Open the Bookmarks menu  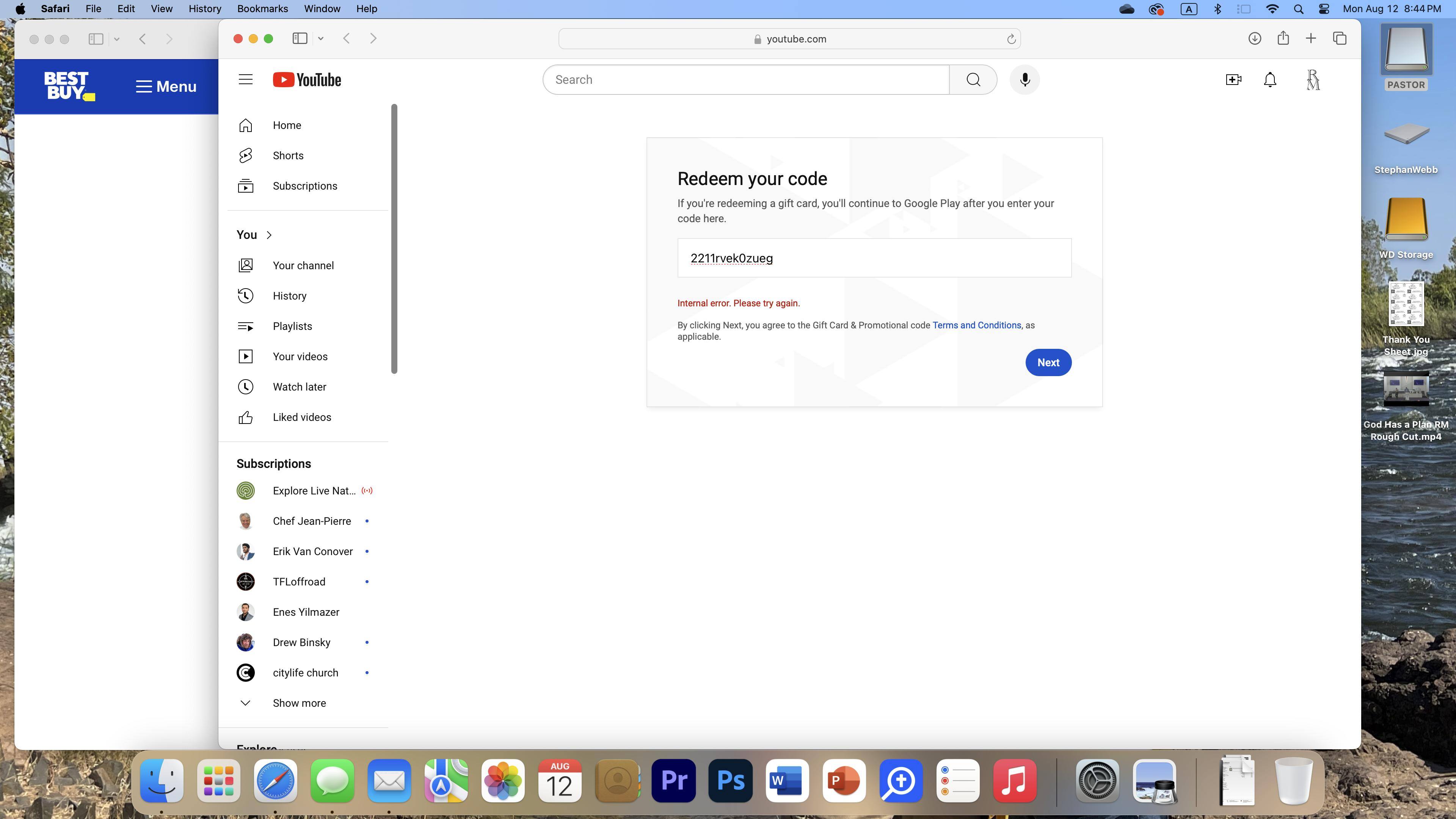tap(262, 8)
